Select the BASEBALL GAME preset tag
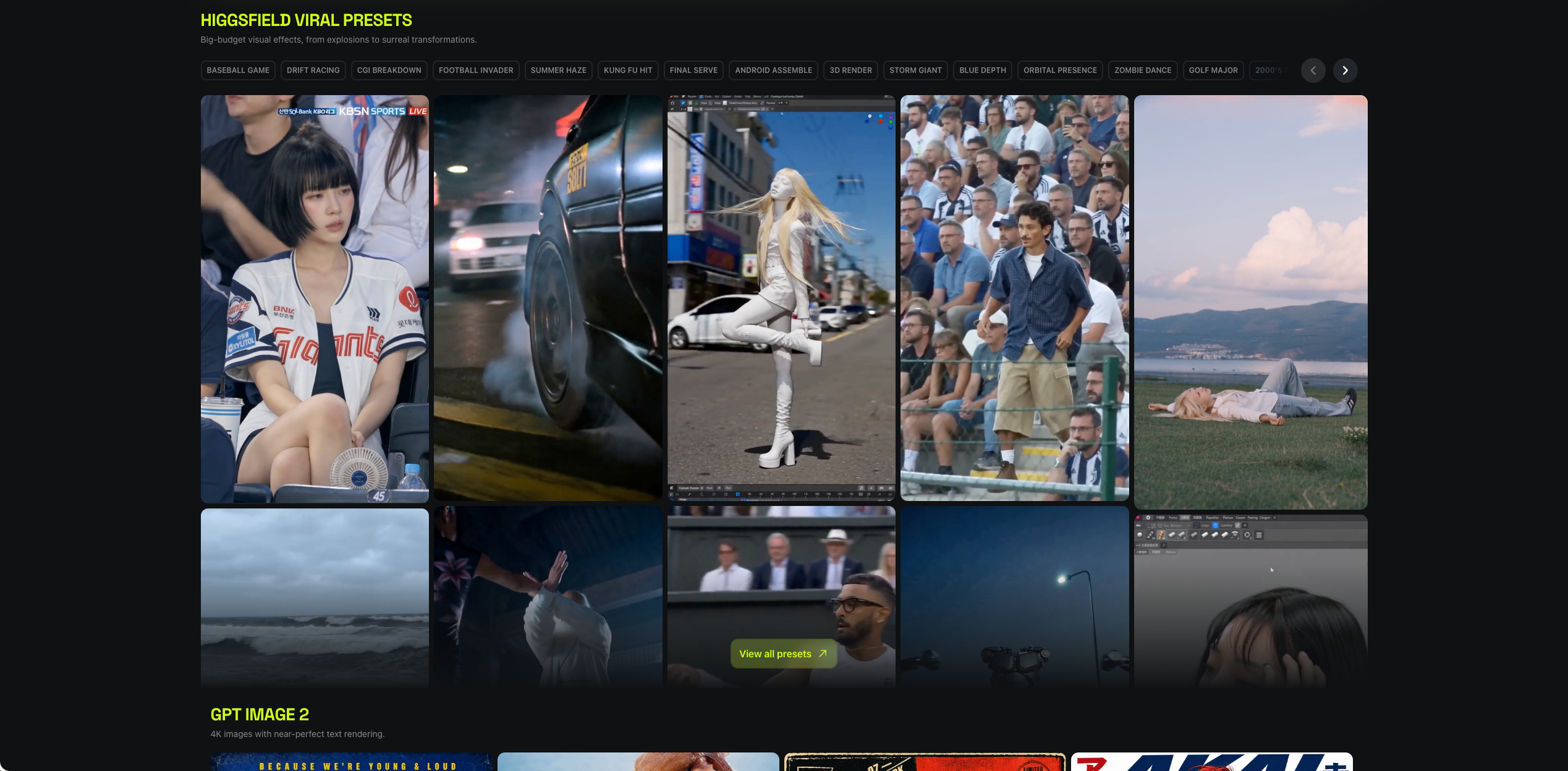The height and width of the screenshot is (771, 1568). pos(238,70)
